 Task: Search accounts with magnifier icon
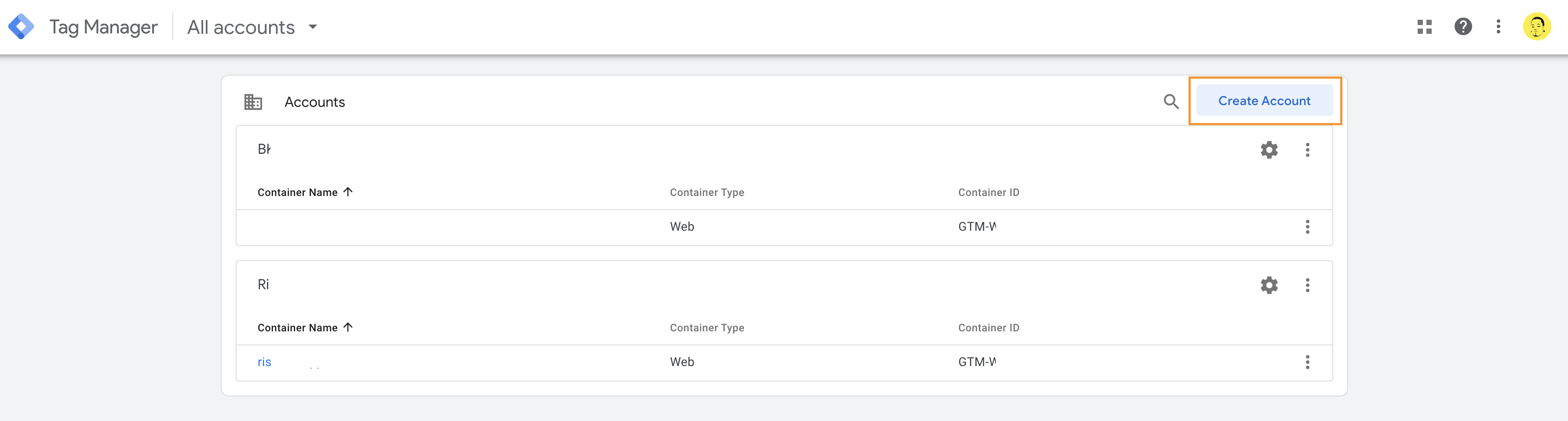tap(1171, 102)
